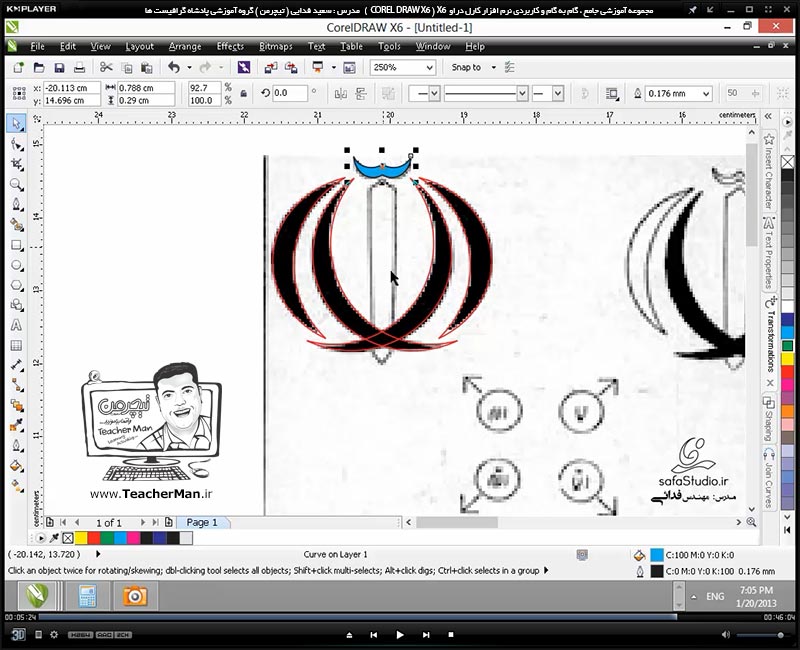Open the line style dropdown
This screenshot has height=650, width=800.
point(522,93)
